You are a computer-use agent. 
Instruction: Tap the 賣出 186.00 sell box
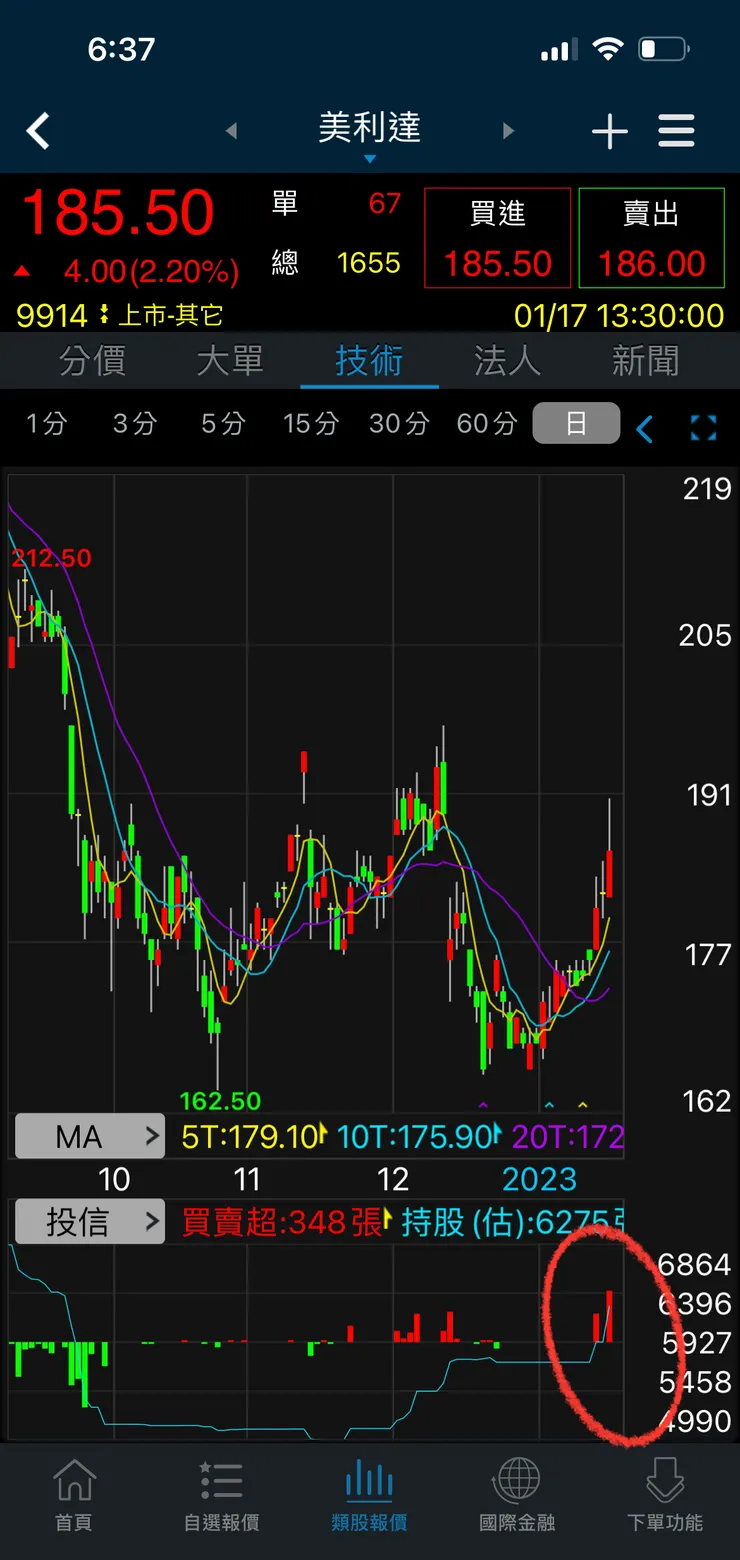point(651,238)
